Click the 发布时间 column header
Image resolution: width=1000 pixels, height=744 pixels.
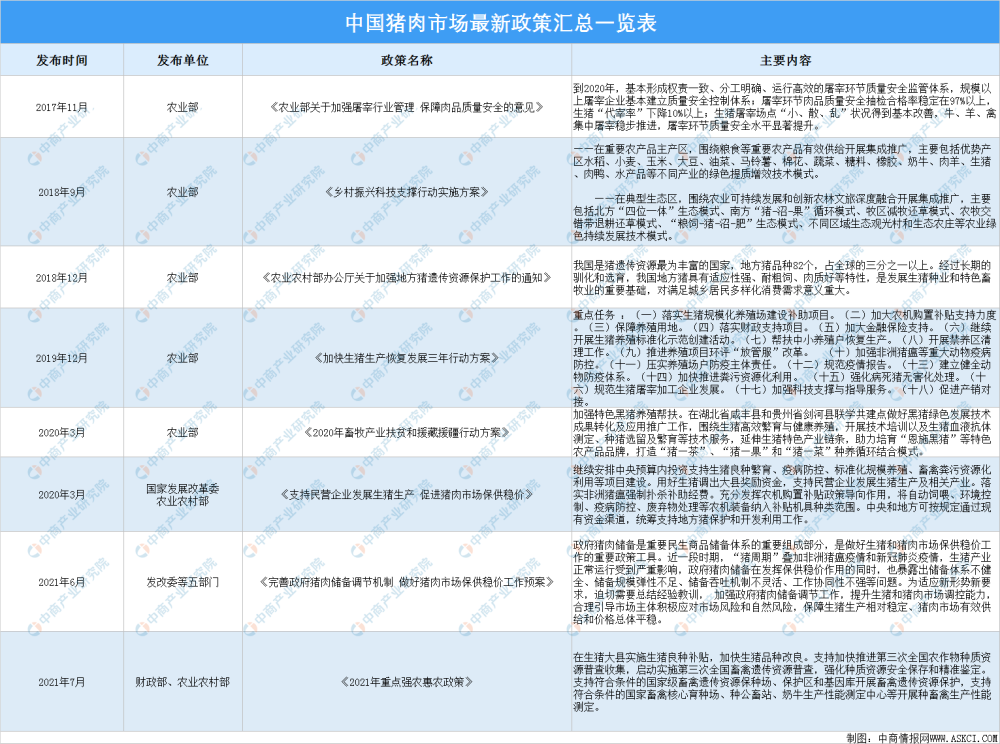[65, 59]
